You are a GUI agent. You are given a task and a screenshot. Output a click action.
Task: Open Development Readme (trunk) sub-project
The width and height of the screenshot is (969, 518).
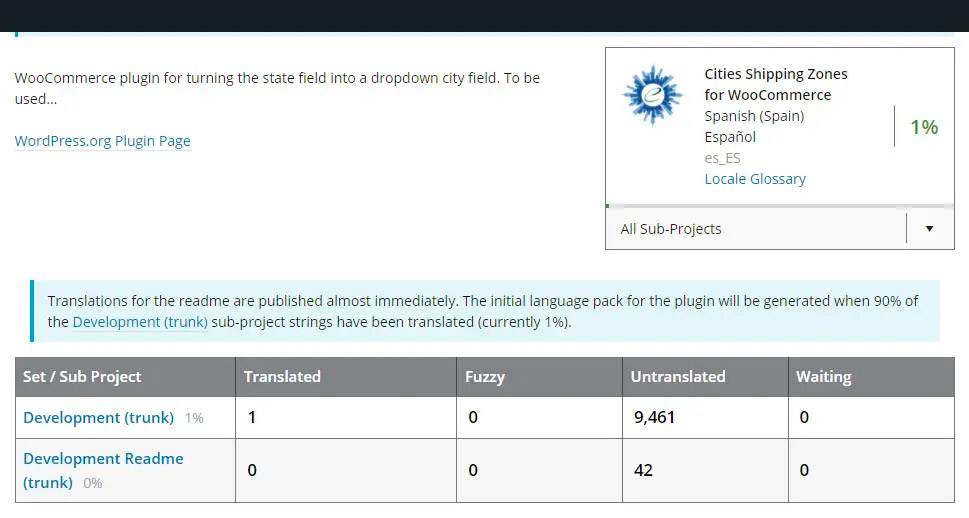pos(103,459)
